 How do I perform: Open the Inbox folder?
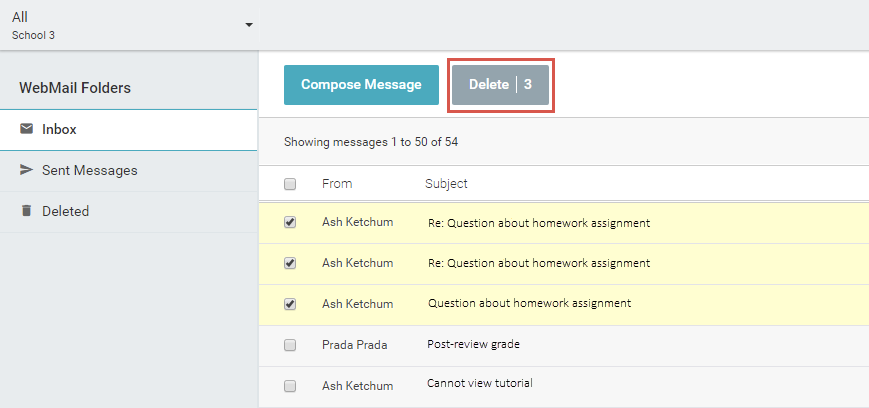tap(129, 130)
